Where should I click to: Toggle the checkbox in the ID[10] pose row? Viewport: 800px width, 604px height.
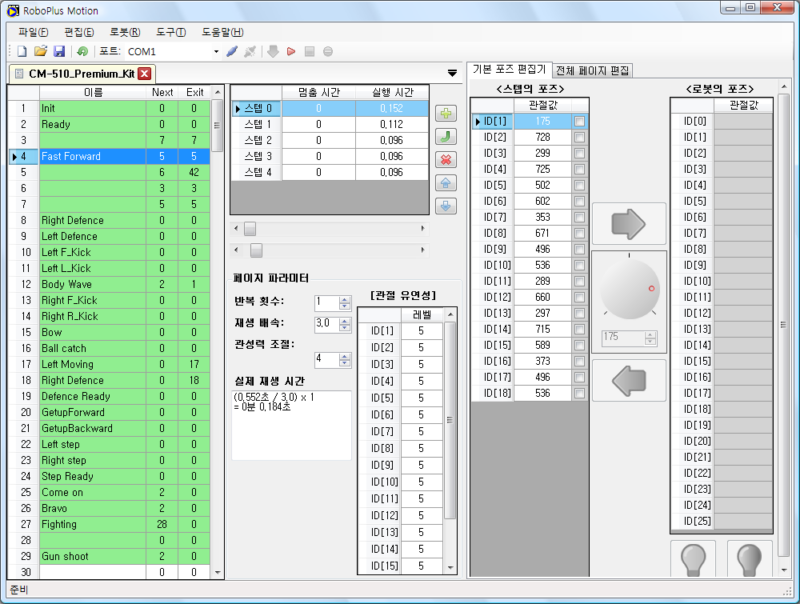pyautogui.click(x=579, y=265)
